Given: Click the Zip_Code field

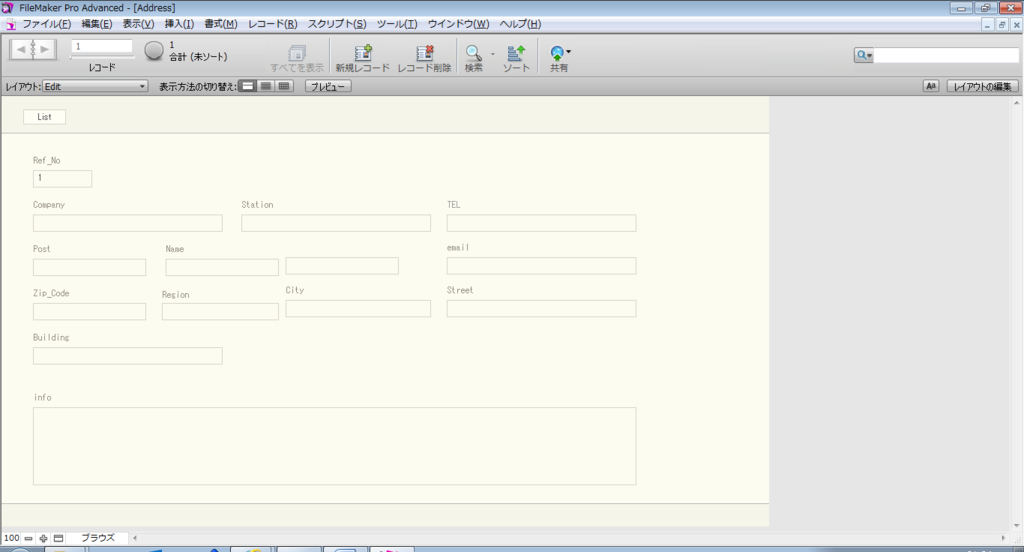Looking at the screenshot, I should (89, 312).
